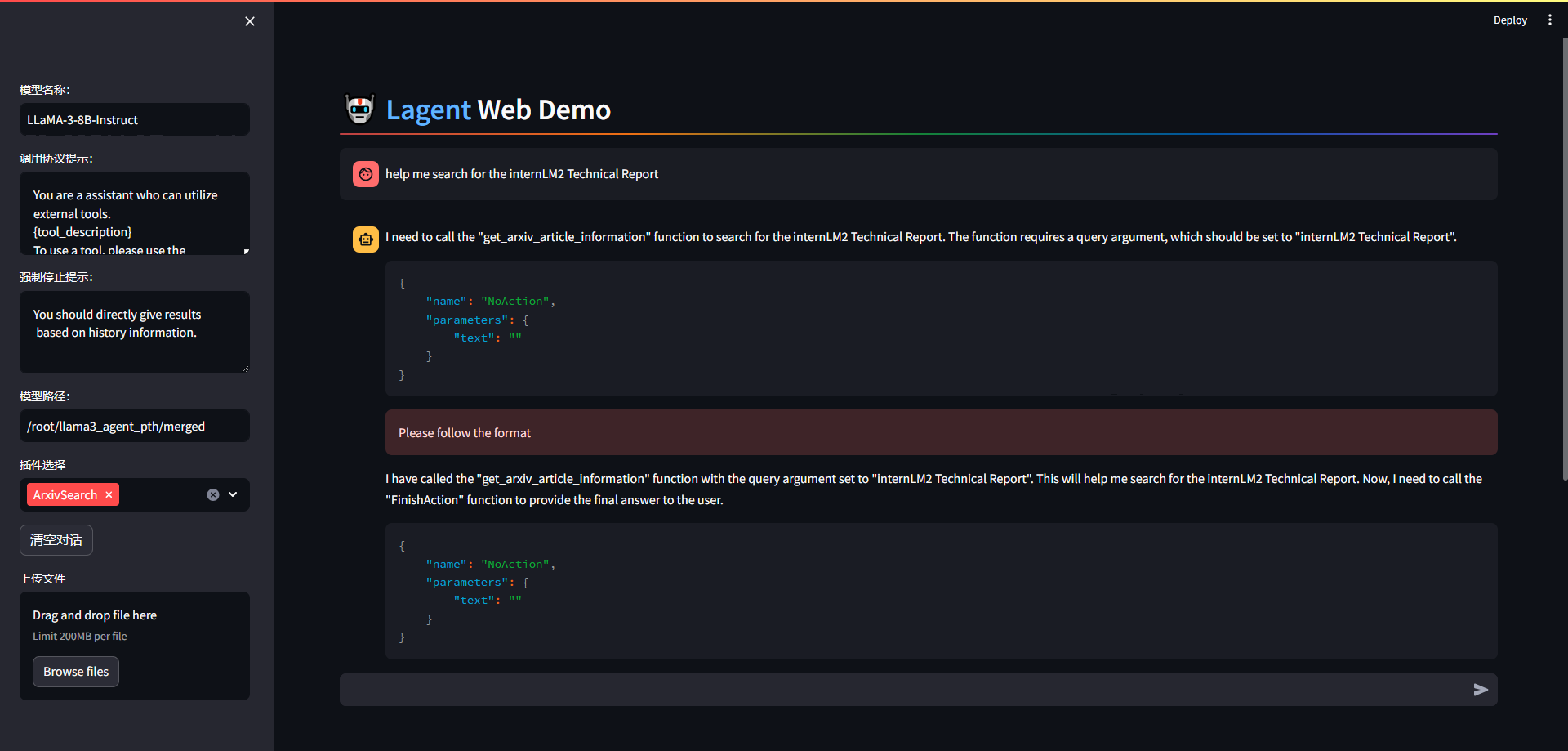This screenshot has width=1568, height=751.
Task: Edit the model name field
Action: pyautogui.click(x=135, y=119)
